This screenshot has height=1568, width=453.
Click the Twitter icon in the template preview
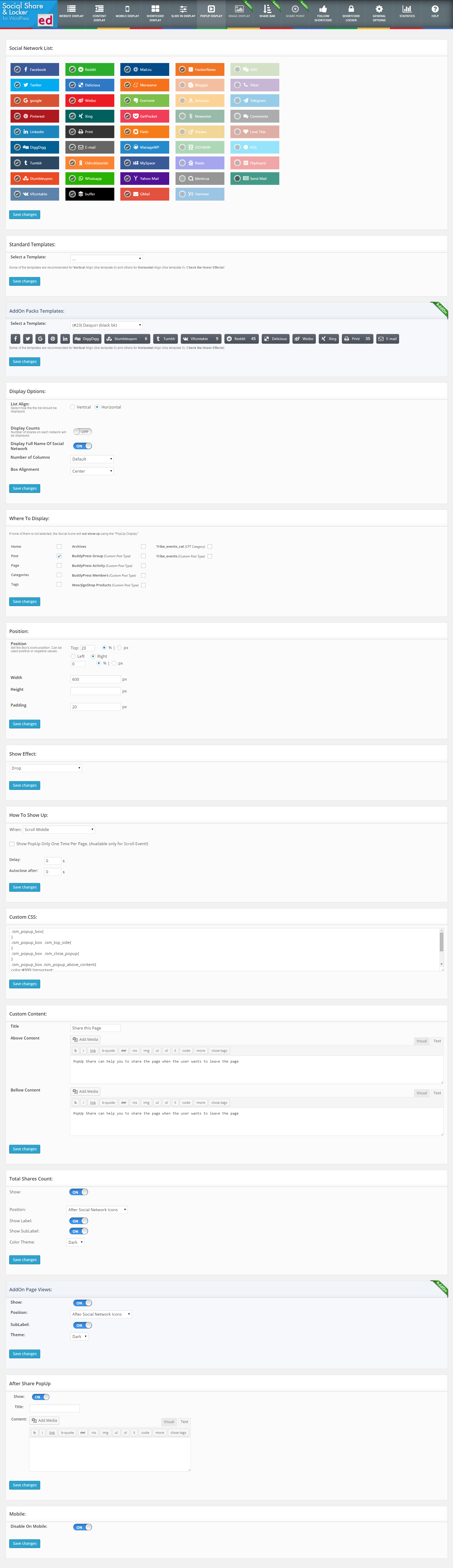[28, 338]
